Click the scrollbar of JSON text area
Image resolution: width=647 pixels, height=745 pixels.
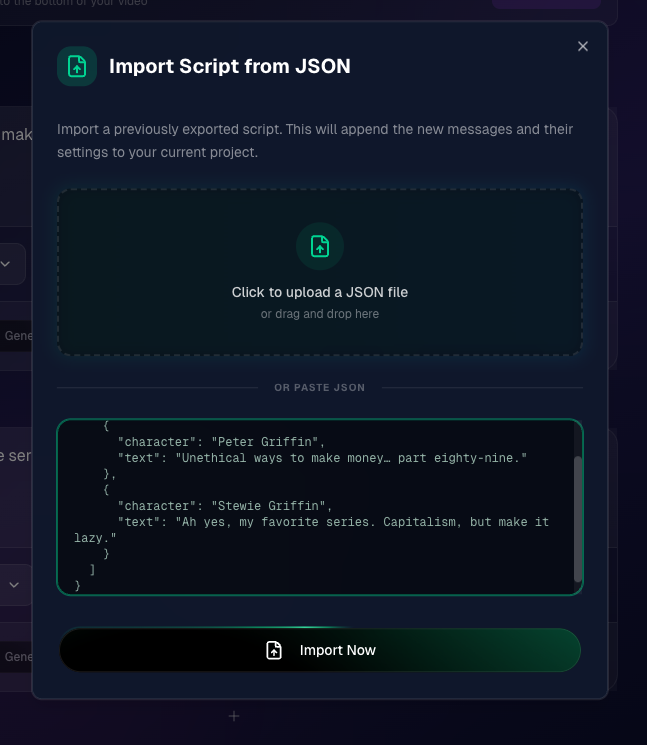tap(578, 519)
